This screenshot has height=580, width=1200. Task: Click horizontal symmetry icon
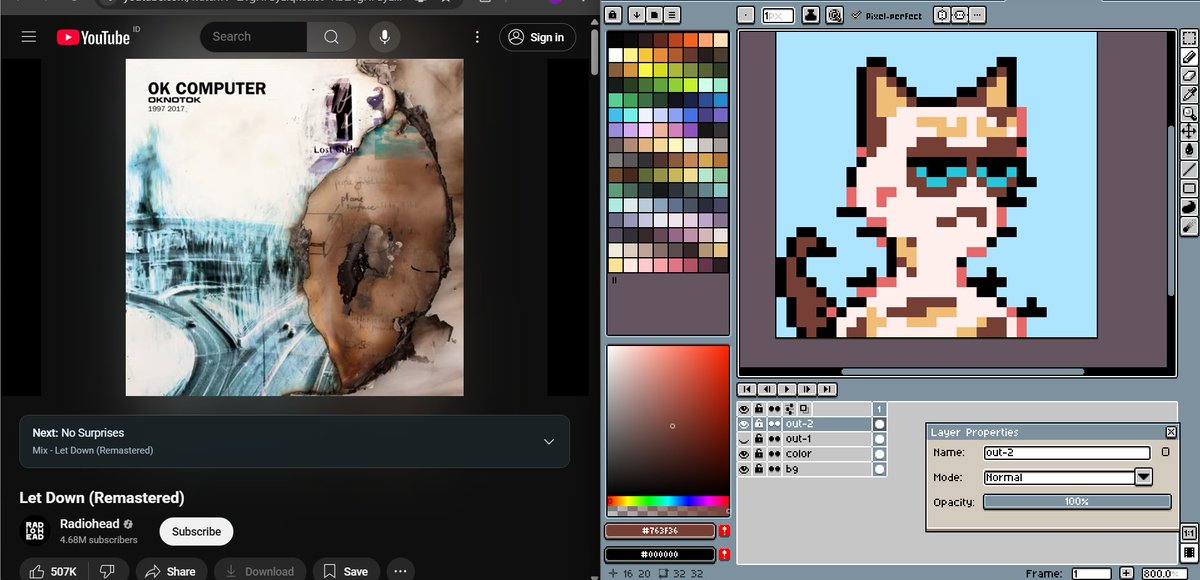(942, 15)
